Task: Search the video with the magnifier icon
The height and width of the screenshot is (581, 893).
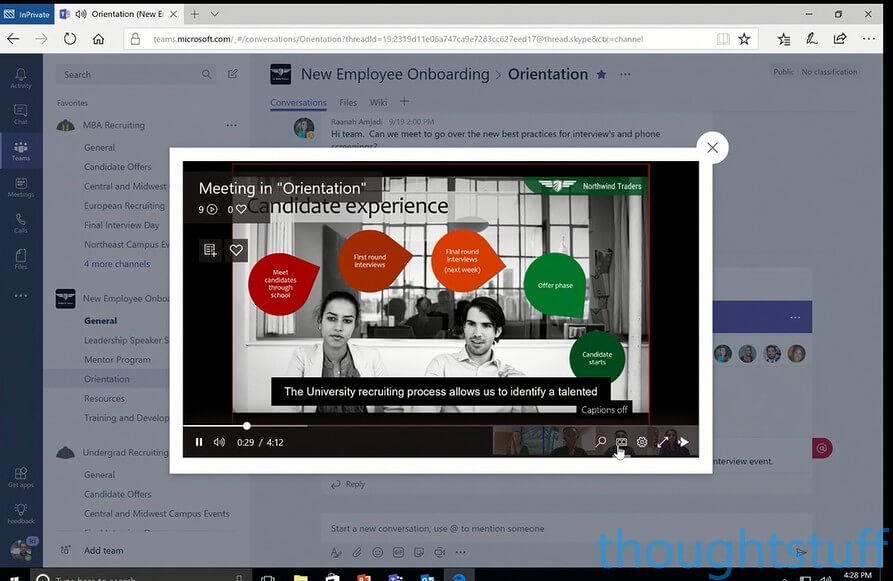Action: [601, 441]
